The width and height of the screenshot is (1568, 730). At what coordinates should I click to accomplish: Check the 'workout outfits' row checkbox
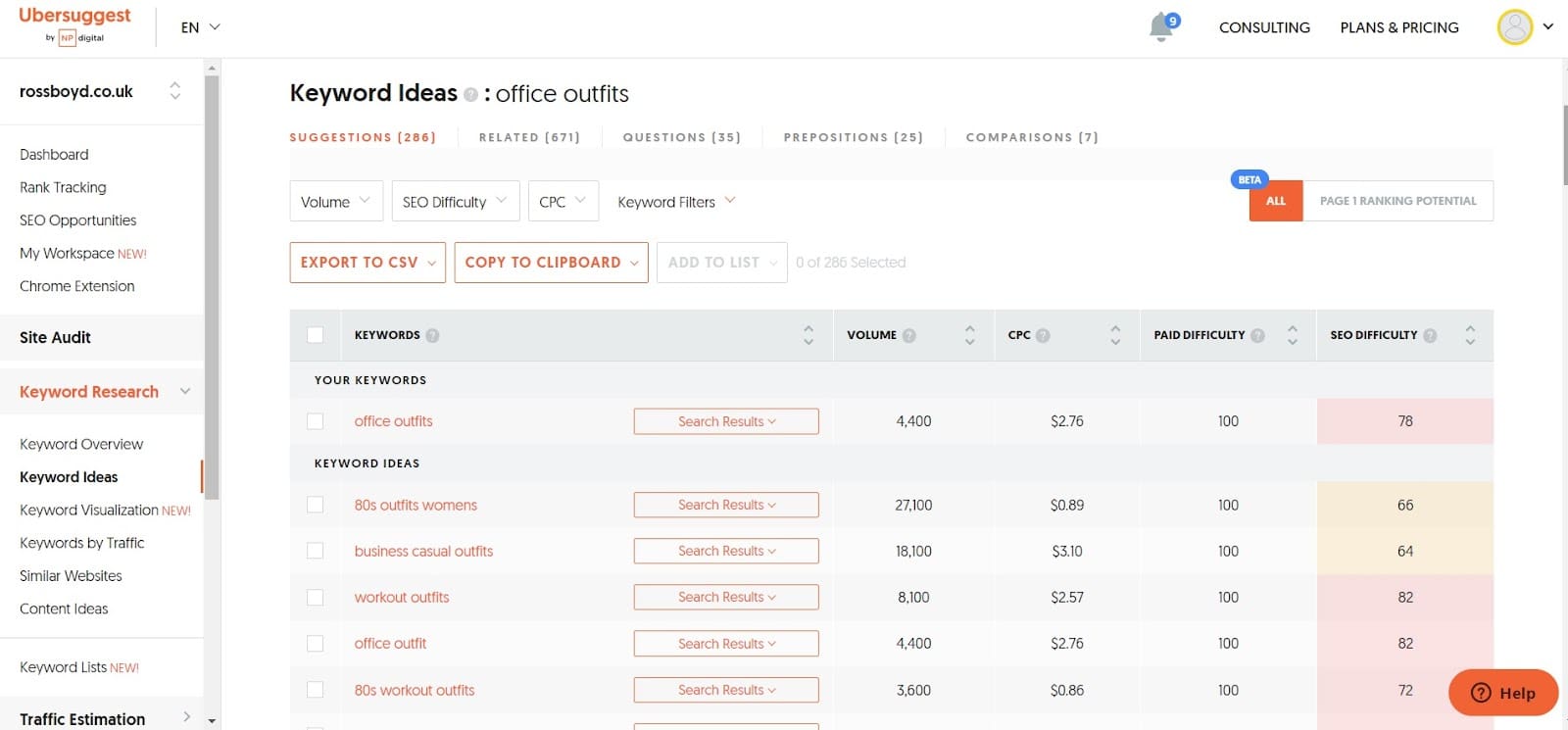click(x=315, y=597)
